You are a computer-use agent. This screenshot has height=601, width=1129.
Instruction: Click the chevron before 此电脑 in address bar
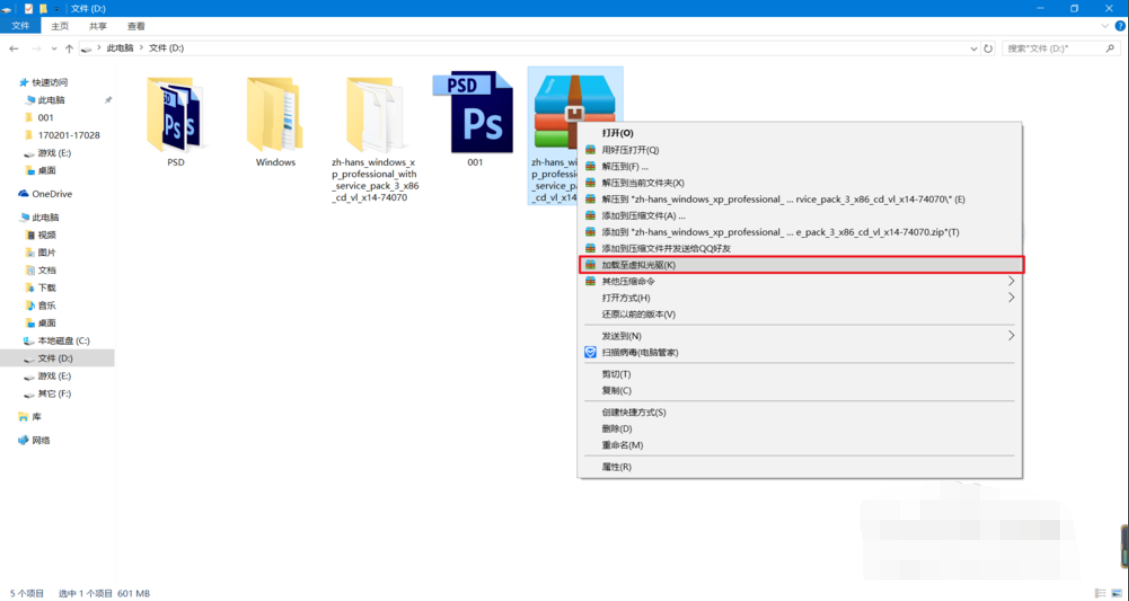click(99, 48)
